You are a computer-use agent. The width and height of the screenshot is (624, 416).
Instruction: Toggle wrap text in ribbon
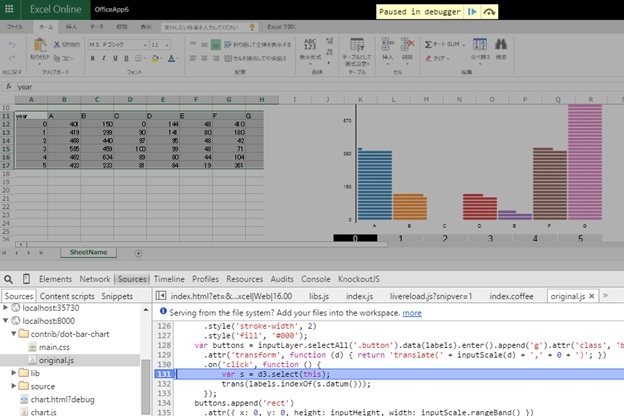tap(257, 45)
